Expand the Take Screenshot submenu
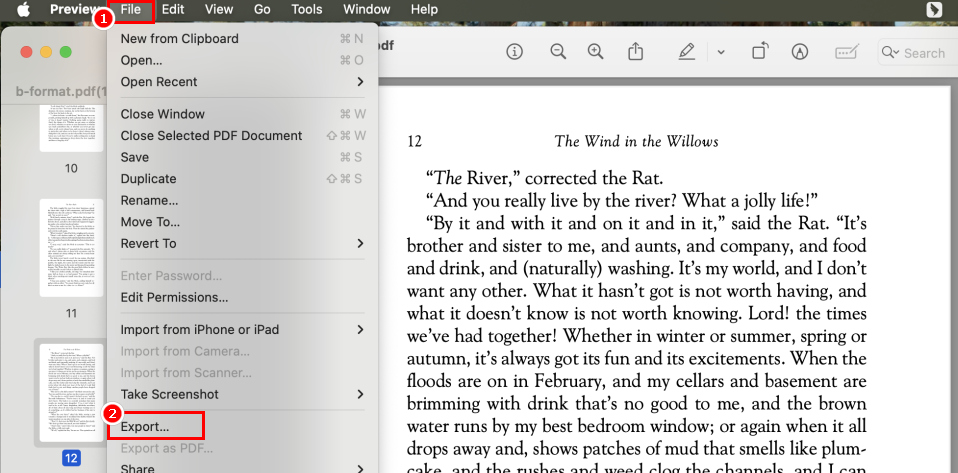The height and width of the screenshot is (473, 958). (243, 394)
